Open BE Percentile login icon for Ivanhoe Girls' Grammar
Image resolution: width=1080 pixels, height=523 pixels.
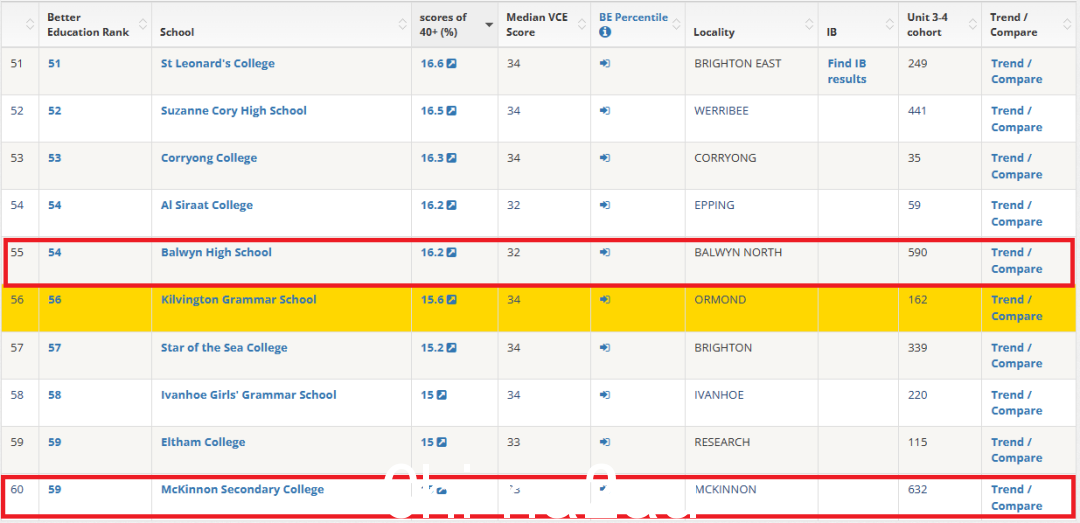pyautogui.click(x=605, y=395)
